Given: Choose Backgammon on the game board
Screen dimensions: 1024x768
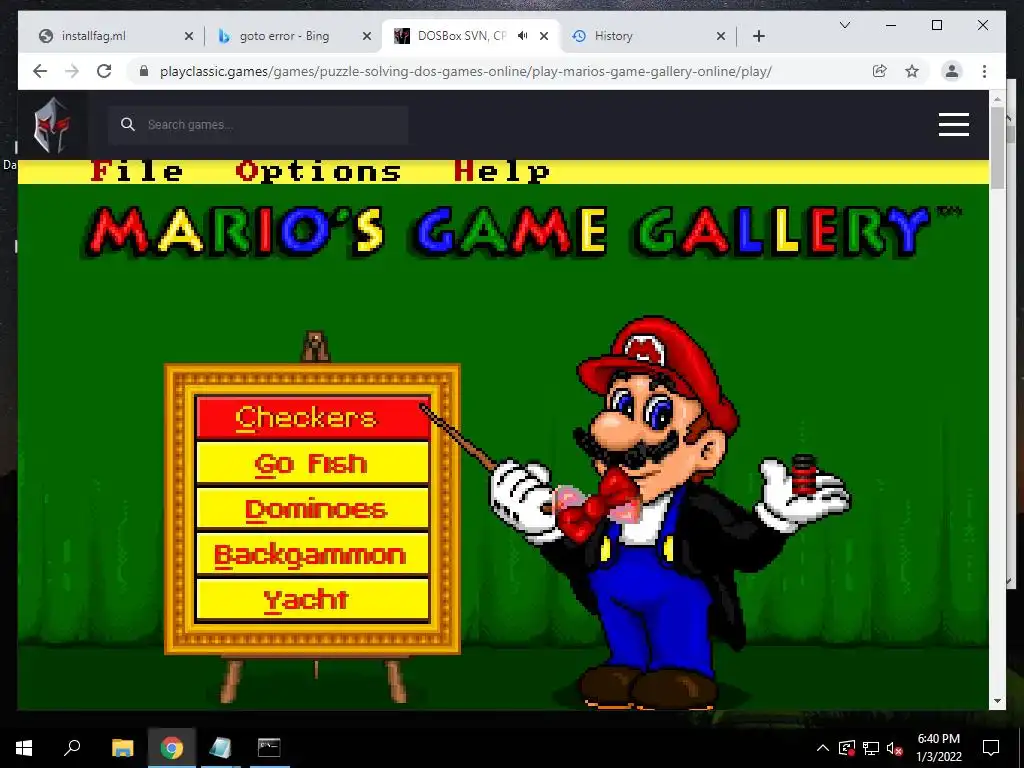Looking at the screenshot, I should 313,554.
